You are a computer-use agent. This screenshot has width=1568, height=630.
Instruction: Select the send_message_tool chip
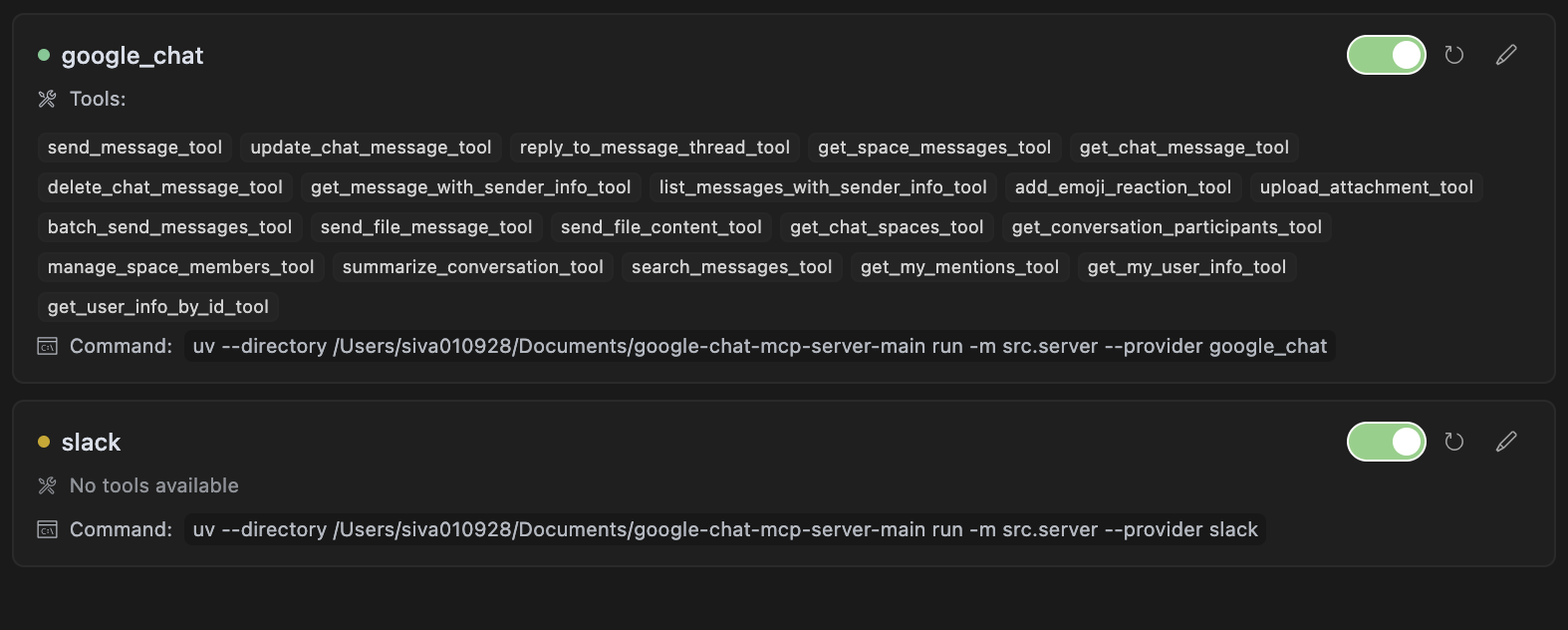(x=134, y=147)
